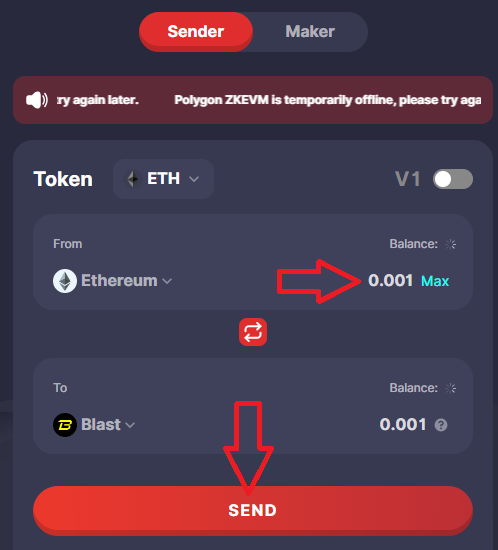Screen dimensions: 498x550
Task: Toggle the V1 switch
Action: [x=453, y=179]
